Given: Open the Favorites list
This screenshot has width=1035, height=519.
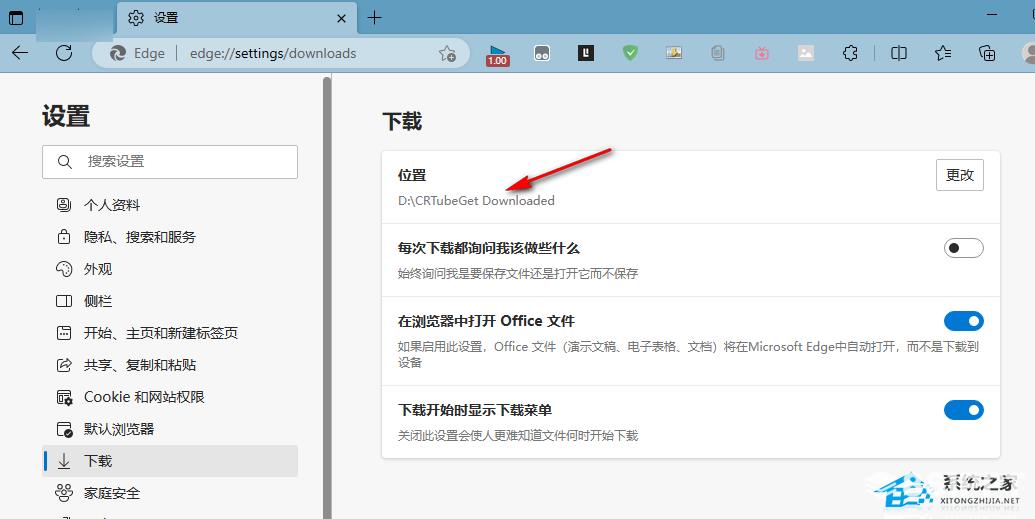Looking at the screenshot, I should [x=943, y=53].
